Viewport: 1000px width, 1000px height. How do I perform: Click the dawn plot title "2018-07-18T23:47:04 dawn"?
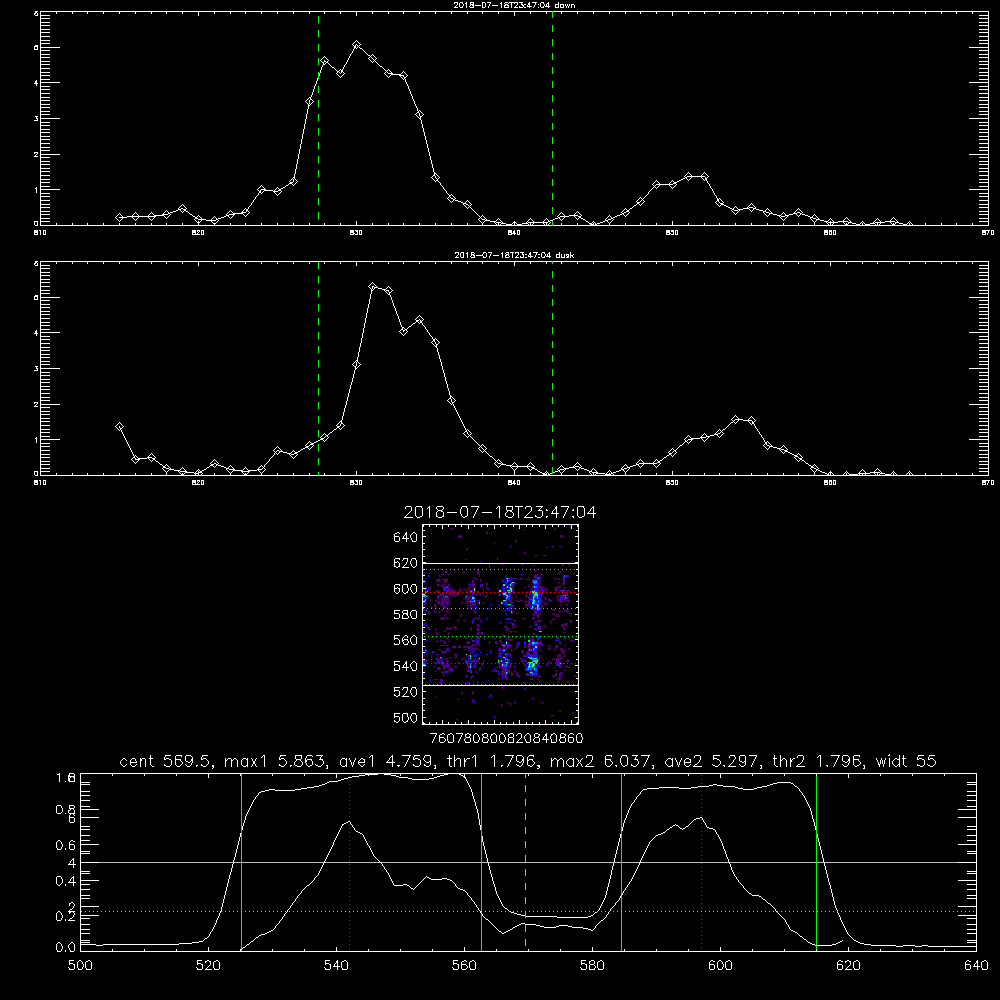coord(514,5)
